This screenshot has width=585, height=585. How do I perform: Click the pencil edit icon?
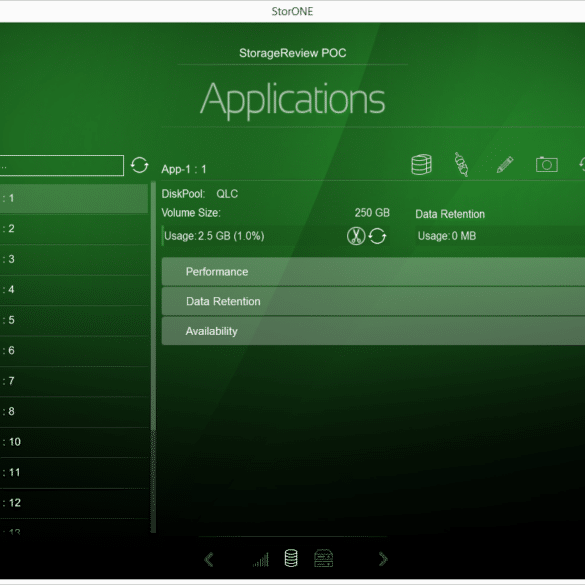point(505,165)
